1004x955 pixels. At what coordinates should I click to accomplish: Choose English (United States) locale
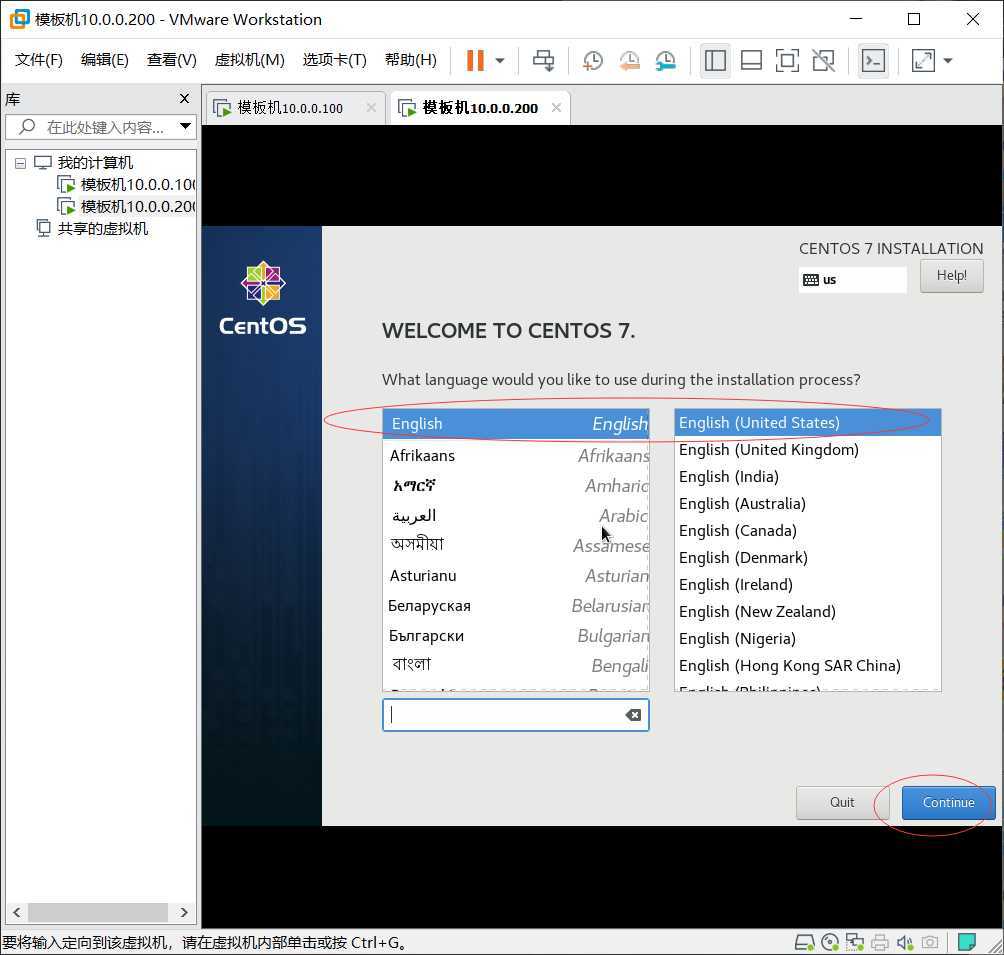point(808,423)
